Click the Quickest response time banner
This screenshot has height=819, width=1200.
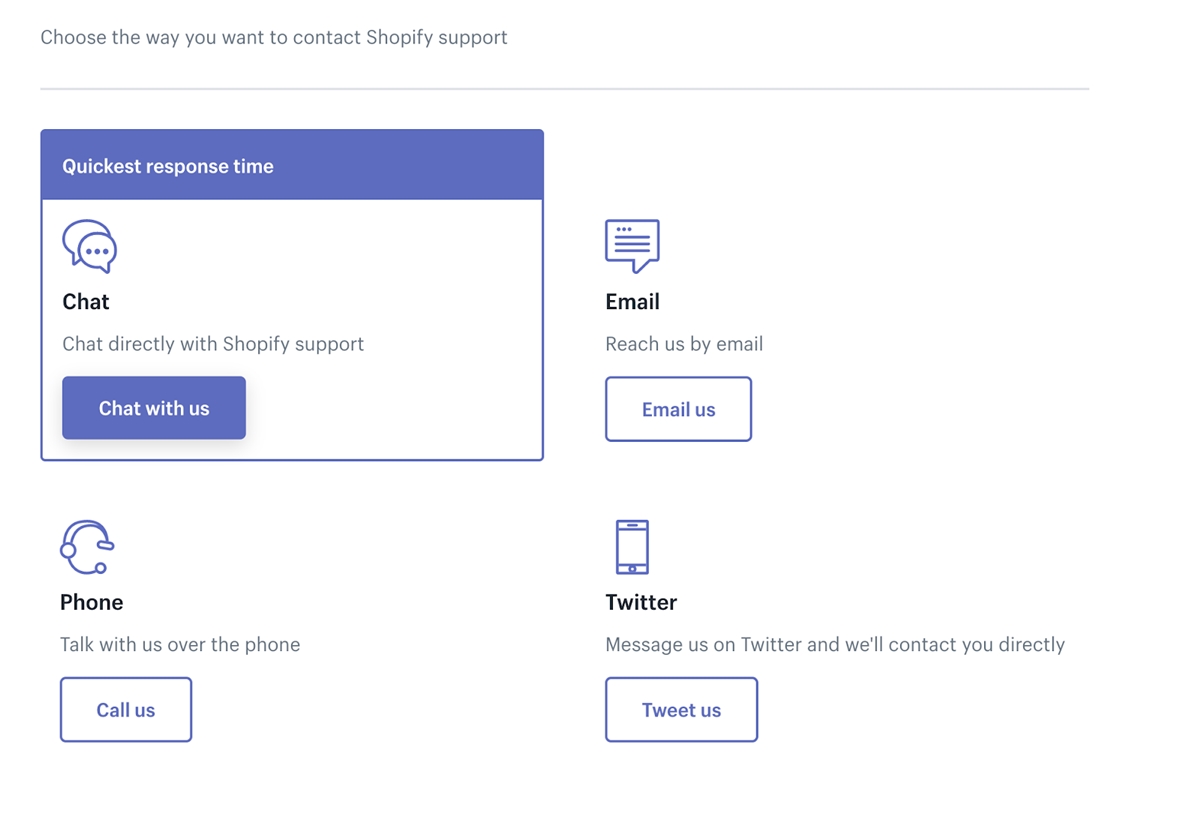pyautogui.click(x=292, y=165)
